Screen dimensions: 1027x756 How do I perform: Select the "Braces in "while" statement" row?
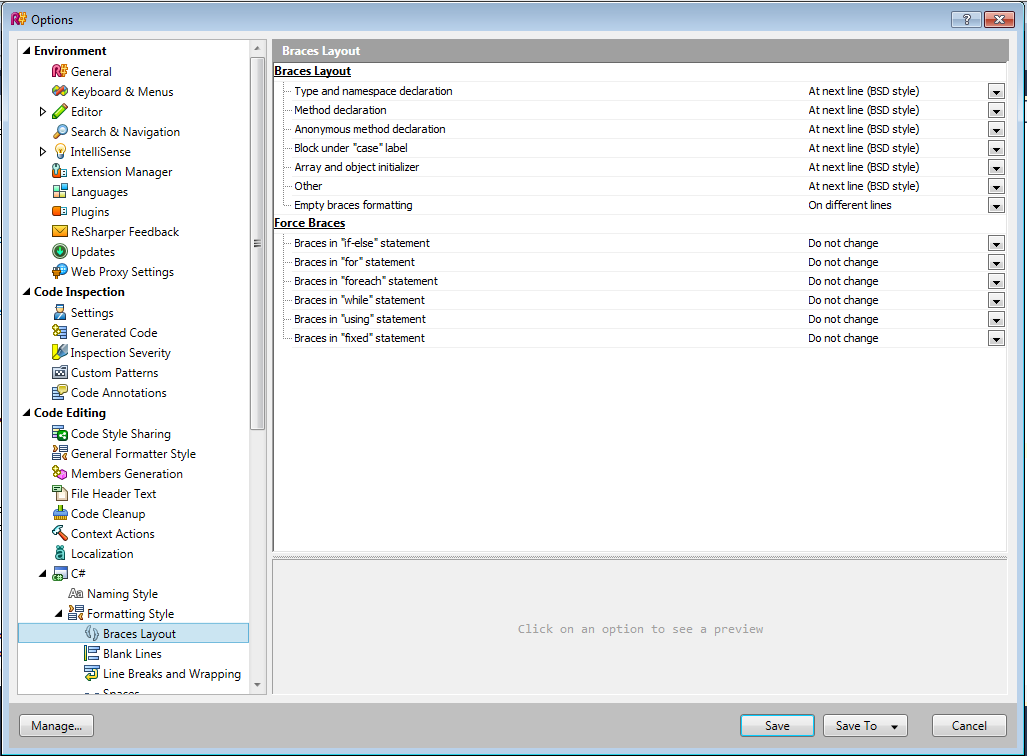pos(639,300)
